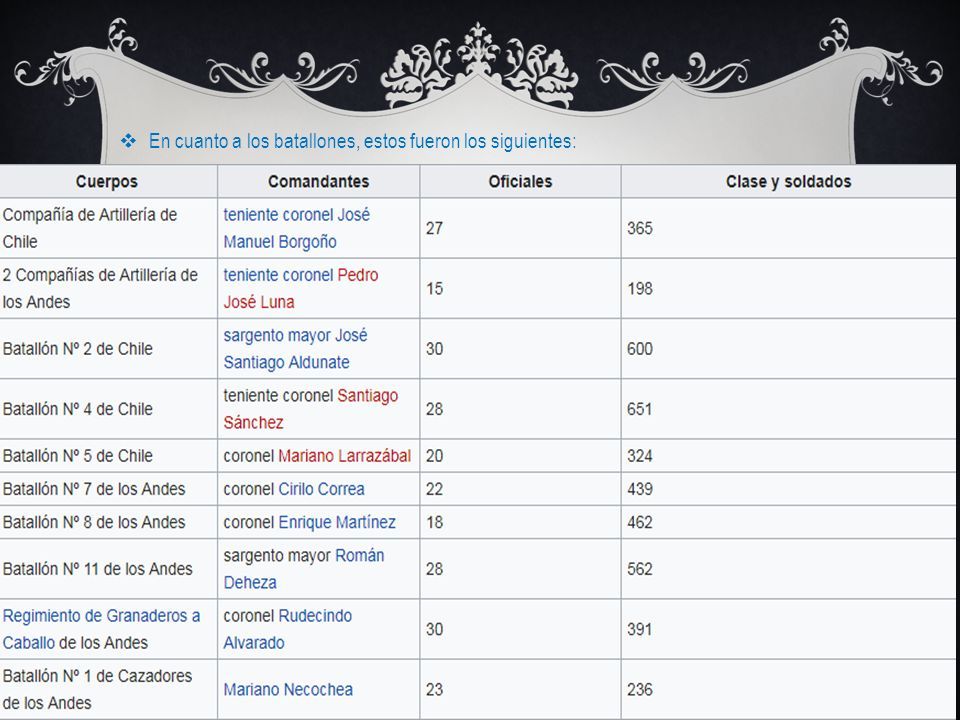This screenshot has height=720, width=960.
Task: Select the Clase y soldados column header
Action: [789, 182]
